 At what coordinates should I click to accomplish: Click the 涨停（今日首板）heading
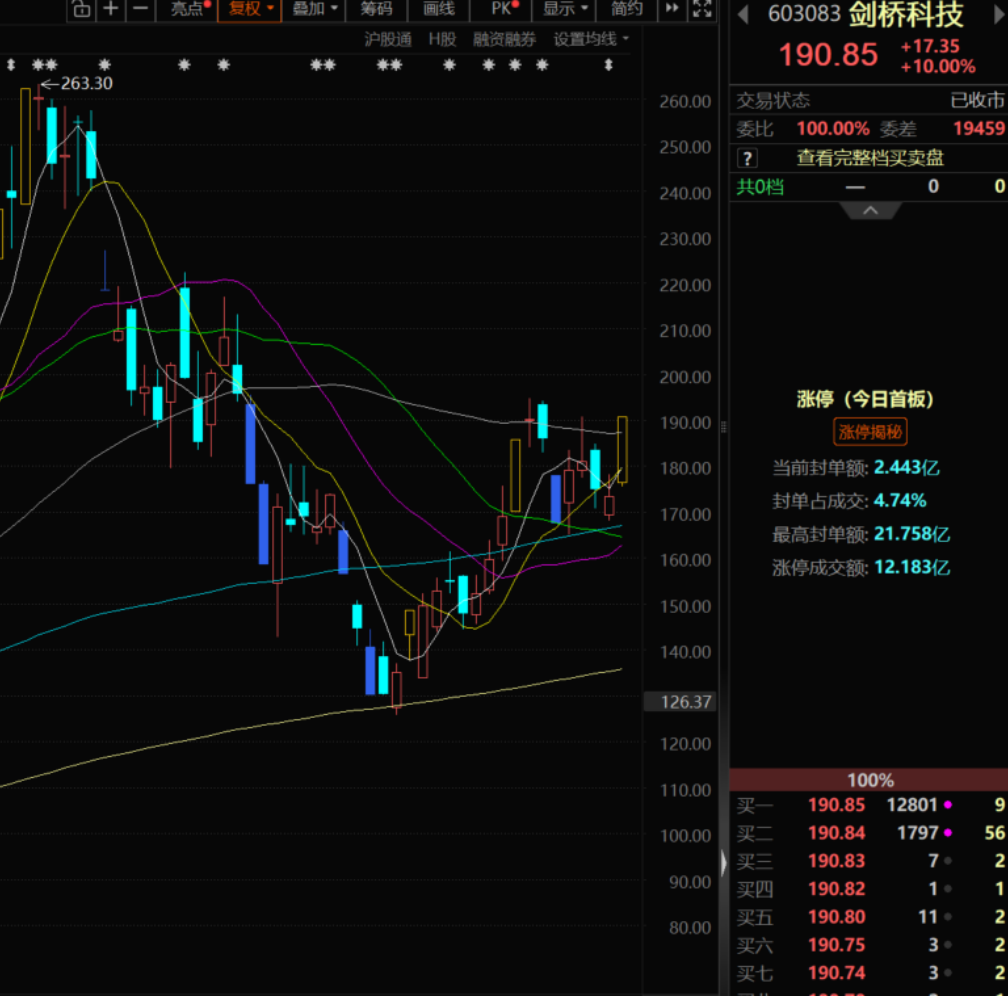pos(865,400)
